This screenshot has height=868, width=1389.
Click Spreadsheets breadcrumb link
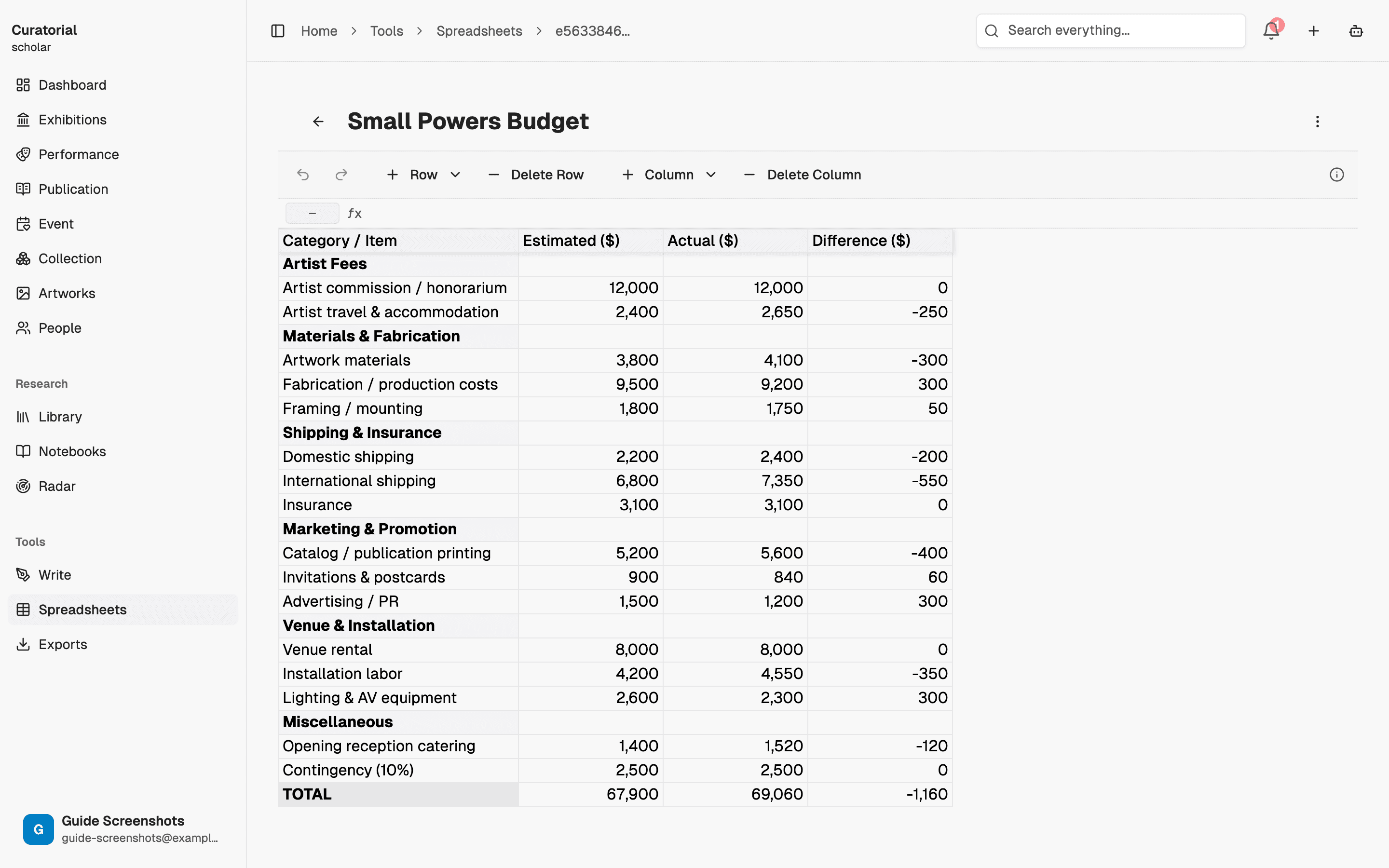479,31
